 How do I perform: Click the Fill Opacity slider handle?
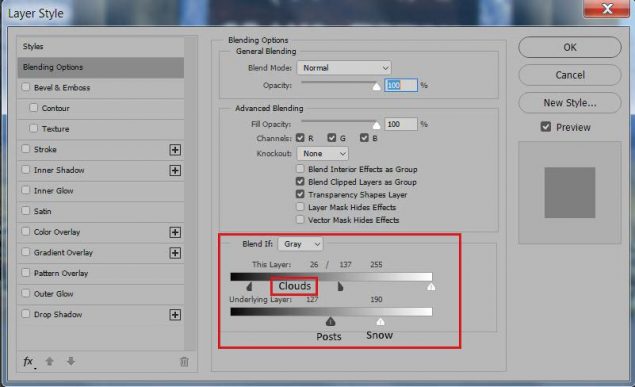pyautogui.click(x=377, y=125)
